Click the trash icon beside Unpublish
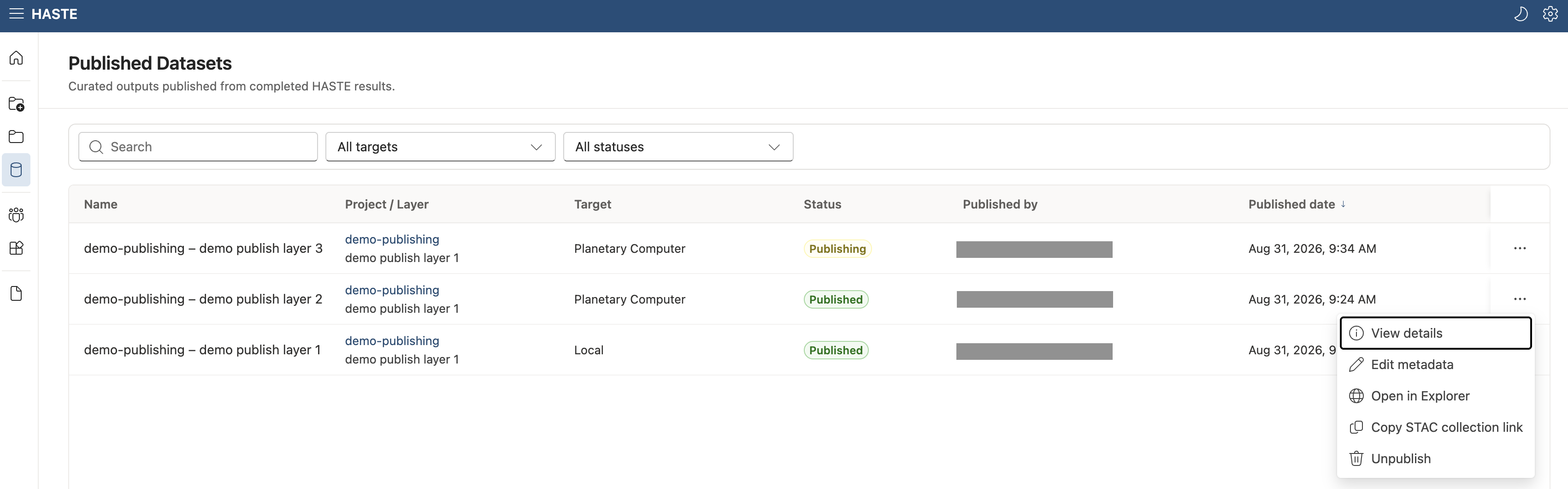This screenshot has height=489, width=1568. (1356, 459)
